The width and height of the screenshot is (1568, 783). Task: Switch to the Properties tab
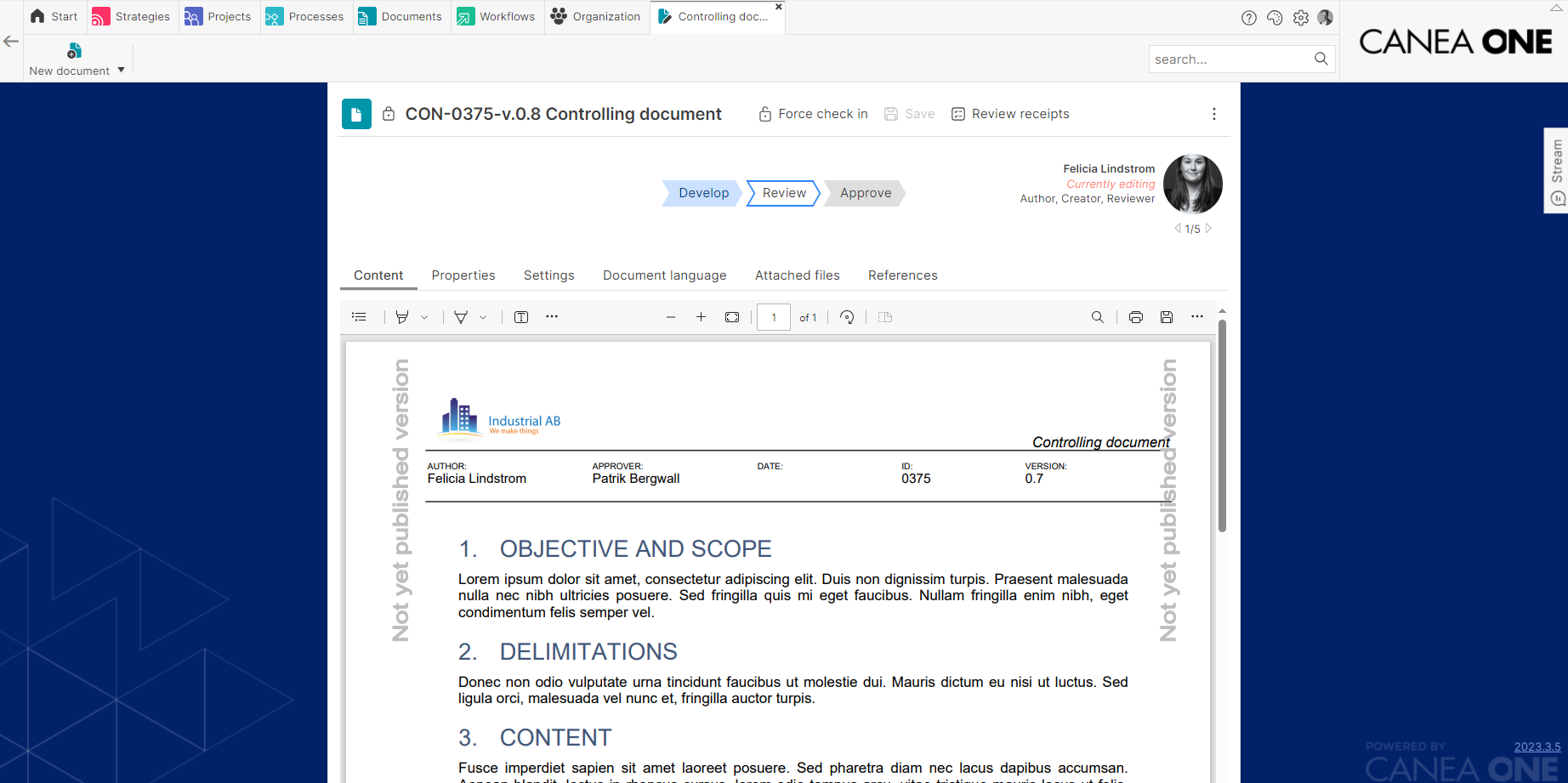click(x=463, y=275)
